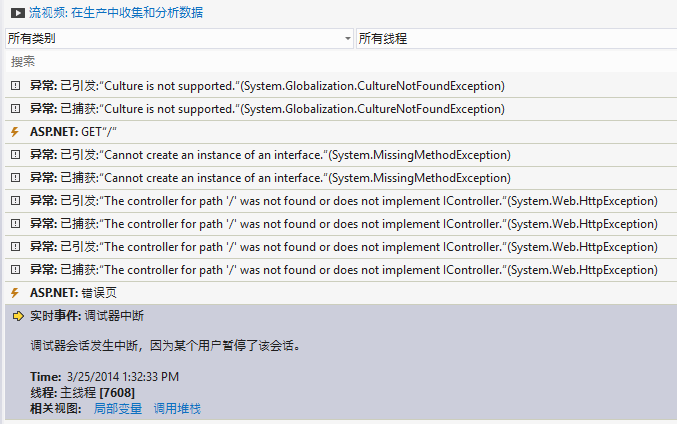Open the streaming video link about collecting data

click(116, 13)
